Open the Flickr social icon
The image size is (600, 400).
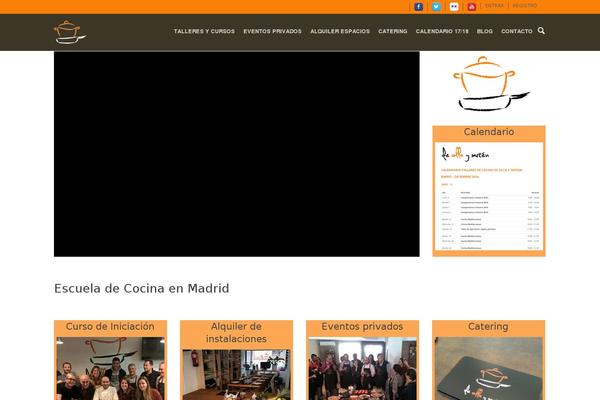point(454,7)
